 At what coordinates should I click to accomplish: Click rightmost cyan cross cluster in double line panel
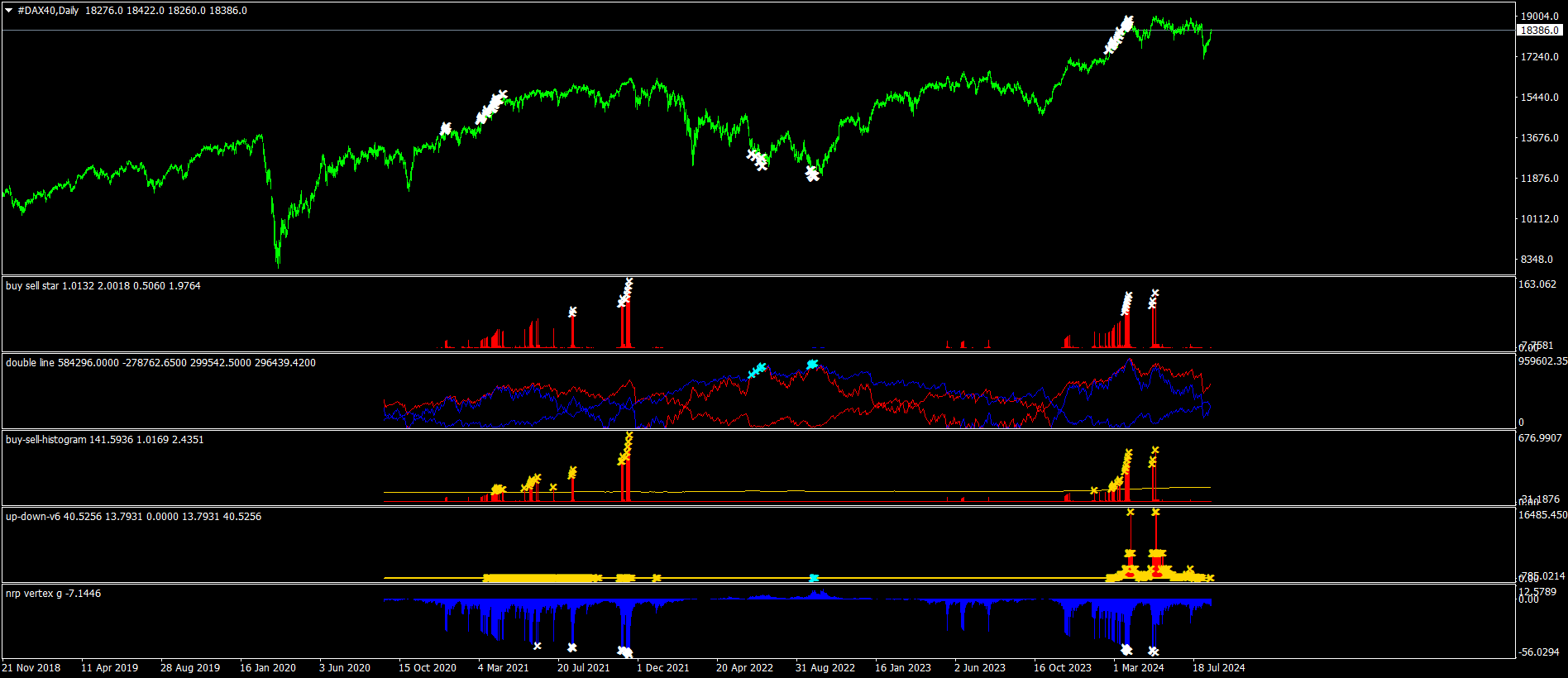click(x=812, y=365)
